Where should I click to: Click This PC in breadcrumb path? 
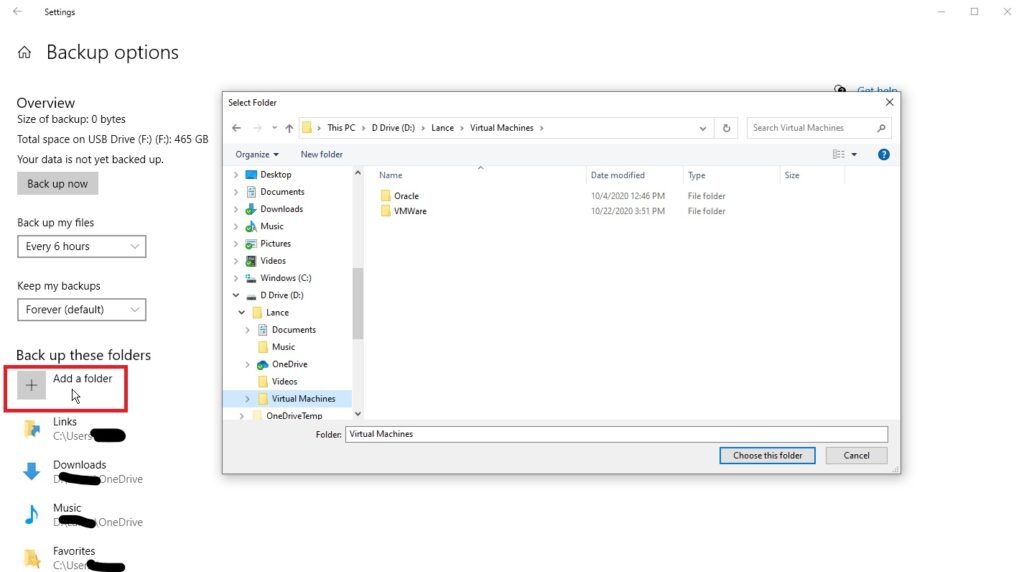[341, 128]
